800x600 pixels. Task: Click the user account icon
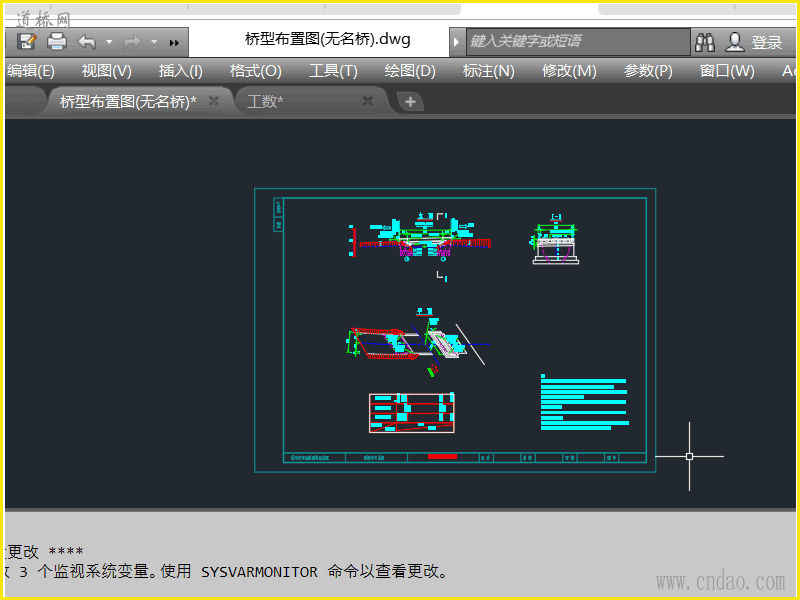click(x=735, y=42)
